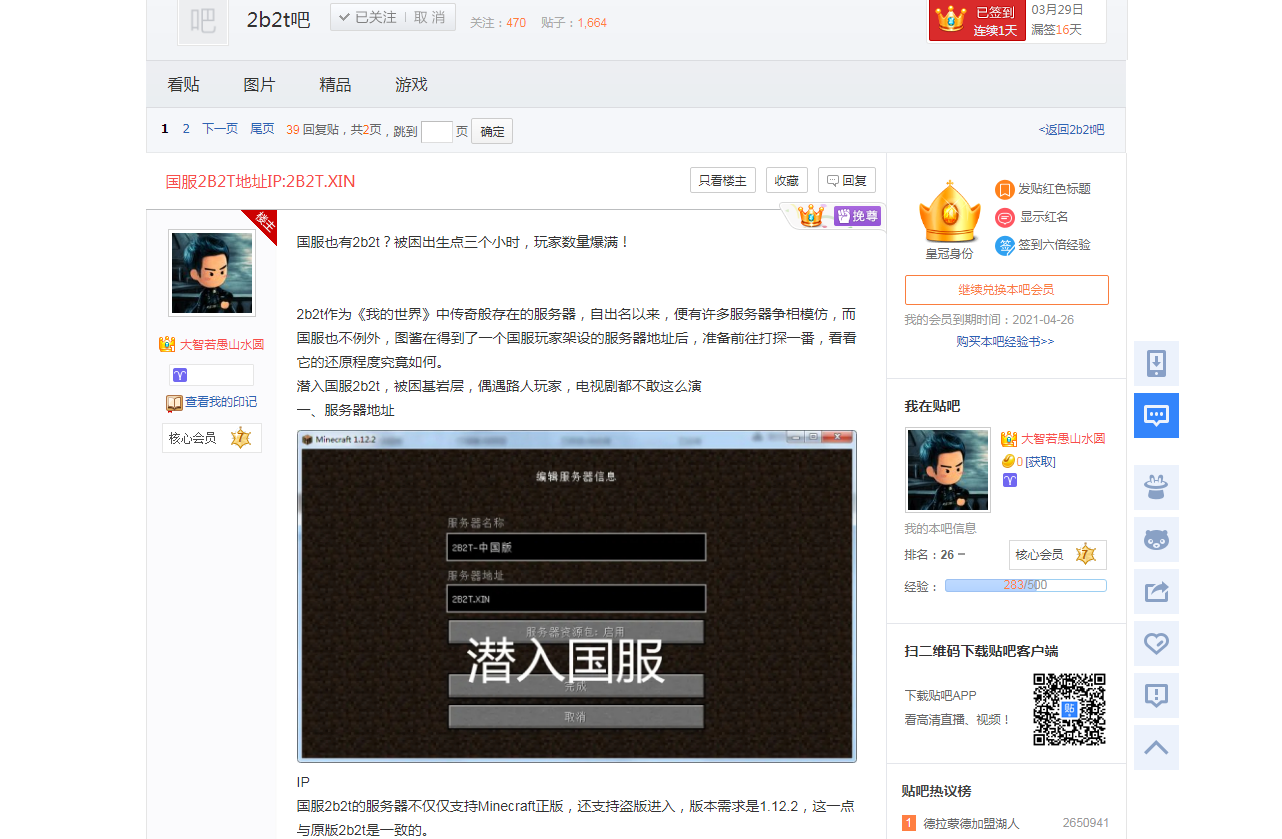Image resolution: width=1282 pixels, height=839 pixels.
Task: Click the download app icon in right sidebar
Action: click(x=1156, y=363)
